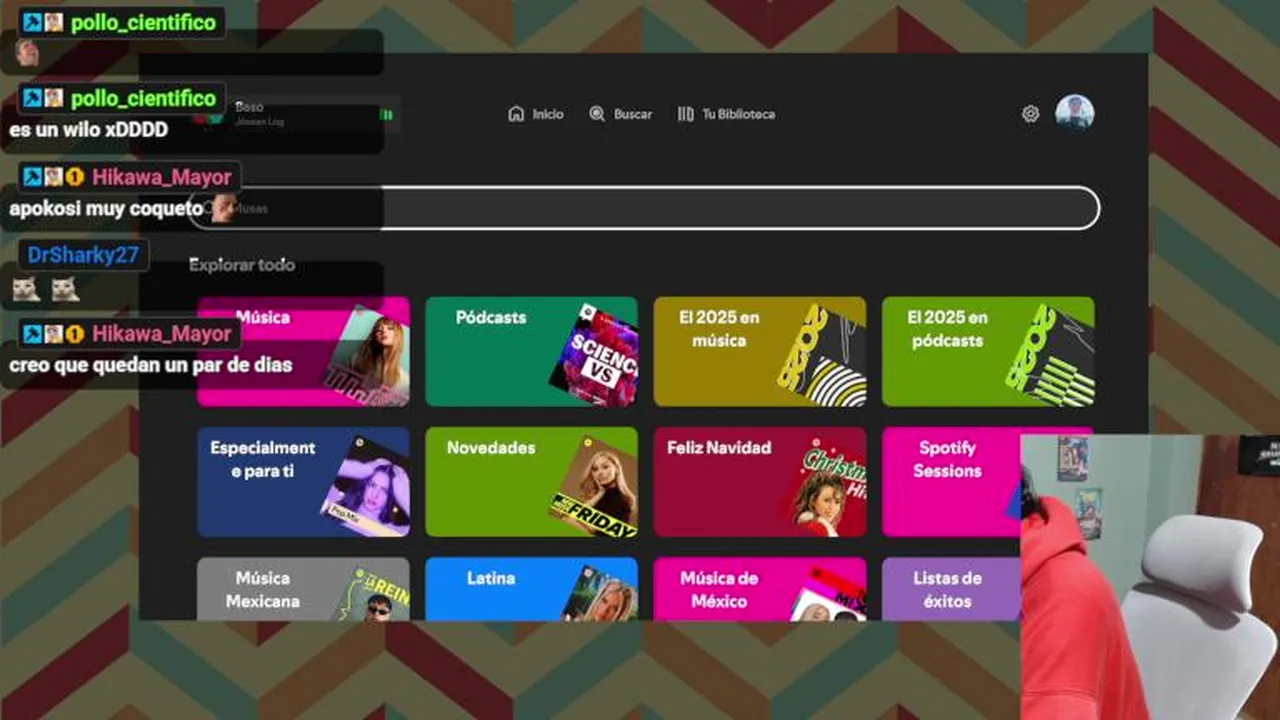
Task: Click the top pollo_cientifico chat username
Action: tap(144, 22)
